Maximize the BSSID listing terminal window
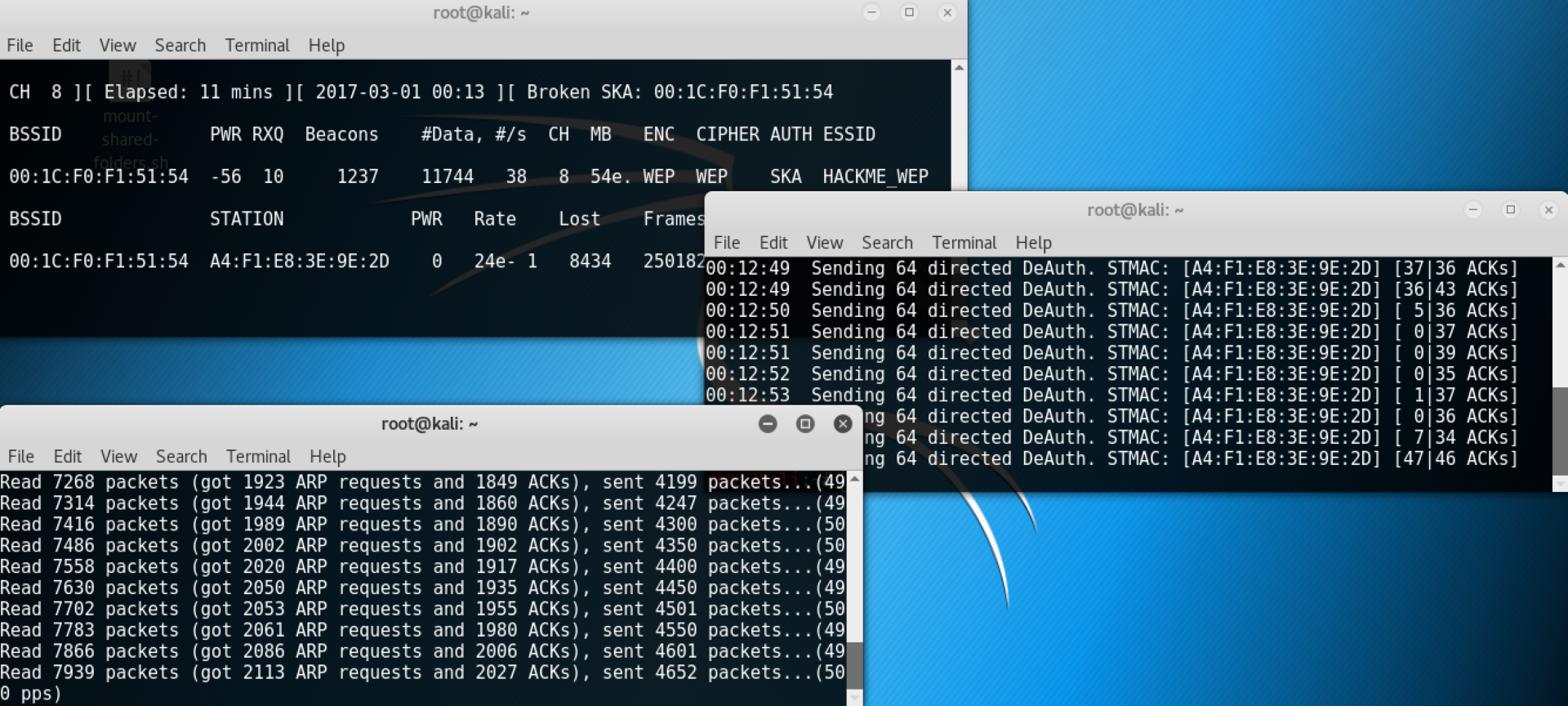Viewport: 1568px width, 706px height. pos(909,12)
